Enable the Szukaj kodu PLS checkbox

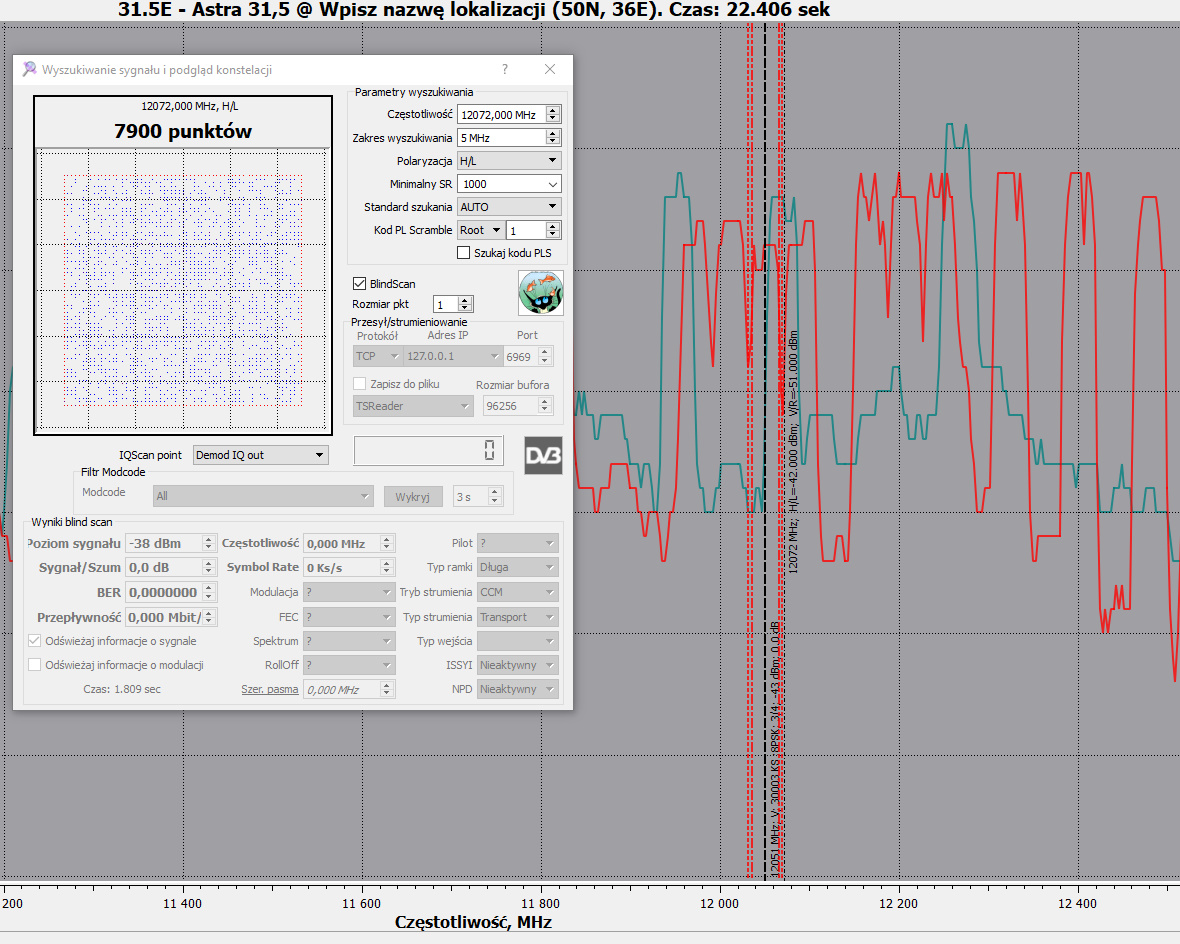(x=464, y=253)
